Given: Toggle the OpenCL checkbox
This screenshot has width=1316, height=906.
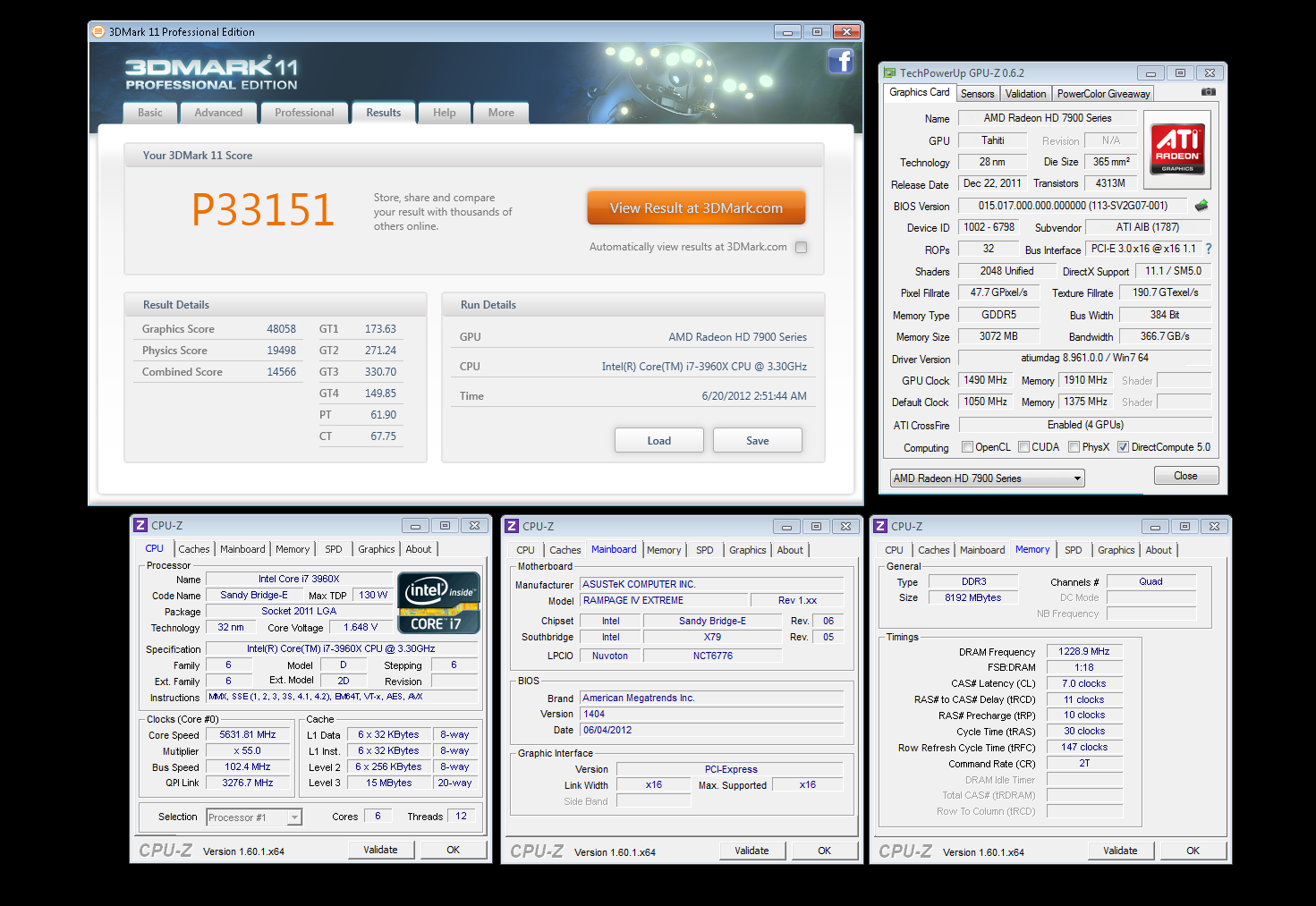Looking at the screenshot, I should click(967, 447).
